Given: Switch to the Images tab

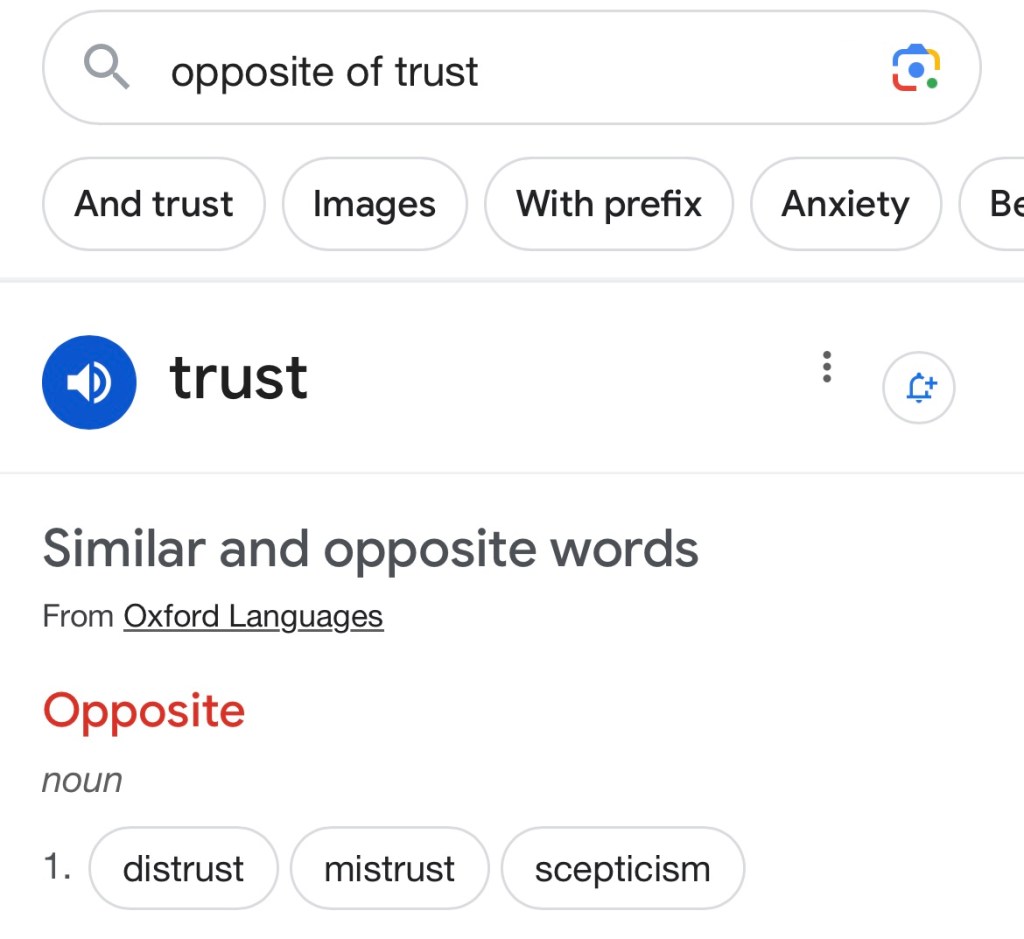Looking at the screenshot, I should tap(374, 204).
